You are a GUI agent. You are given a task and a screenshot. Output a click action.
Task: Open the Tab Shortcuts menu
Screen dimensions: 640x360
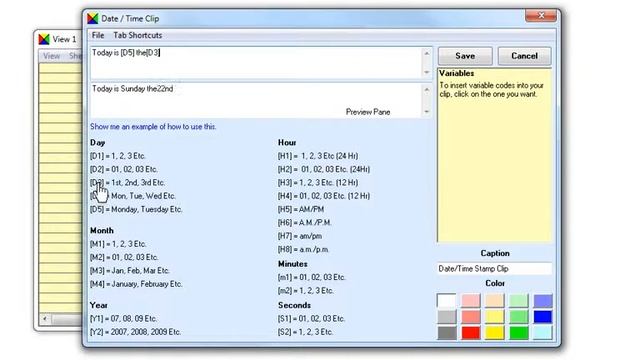pos(138,35)
